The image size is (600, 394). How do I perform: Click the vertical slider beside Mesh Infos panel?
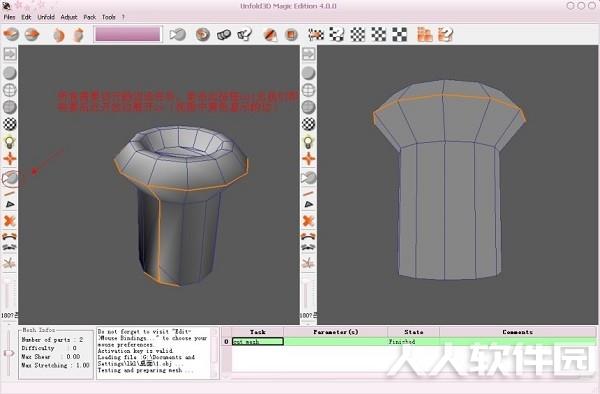tap(9, 354)
